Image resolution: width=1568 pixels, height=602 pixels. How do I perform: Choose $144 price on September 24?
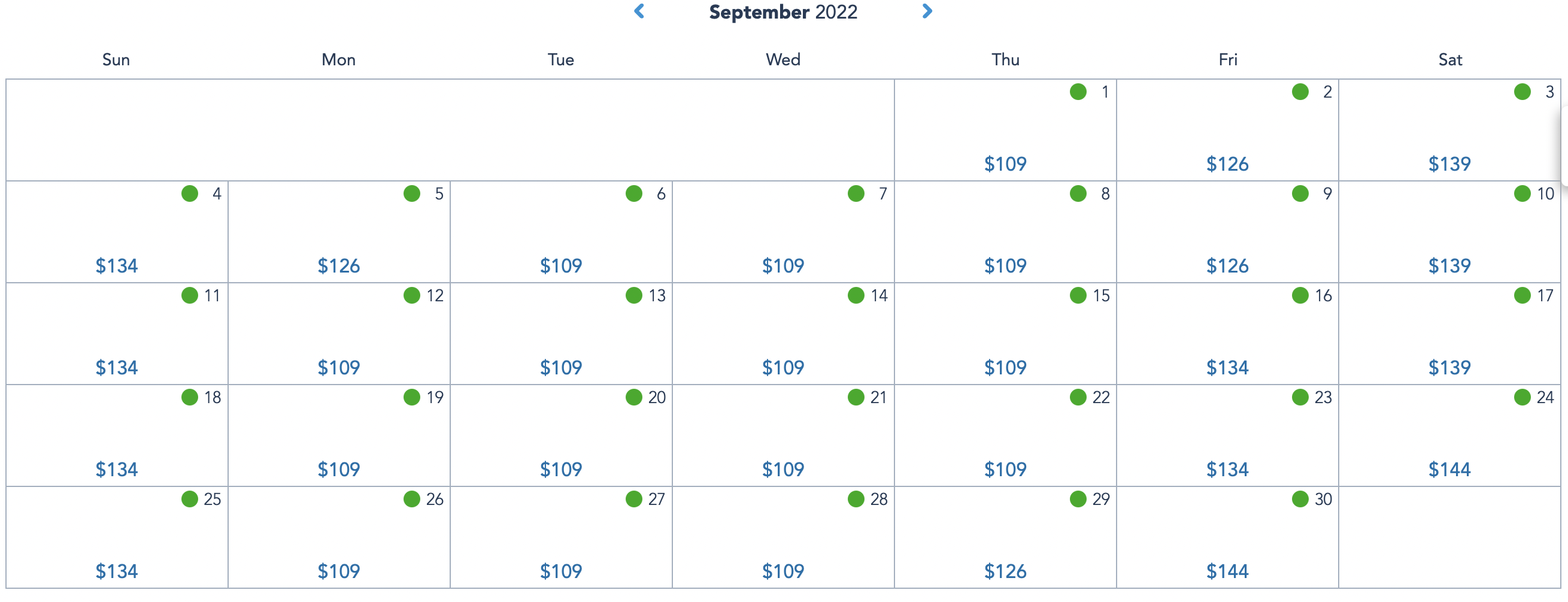click(x=1449, y=469)
